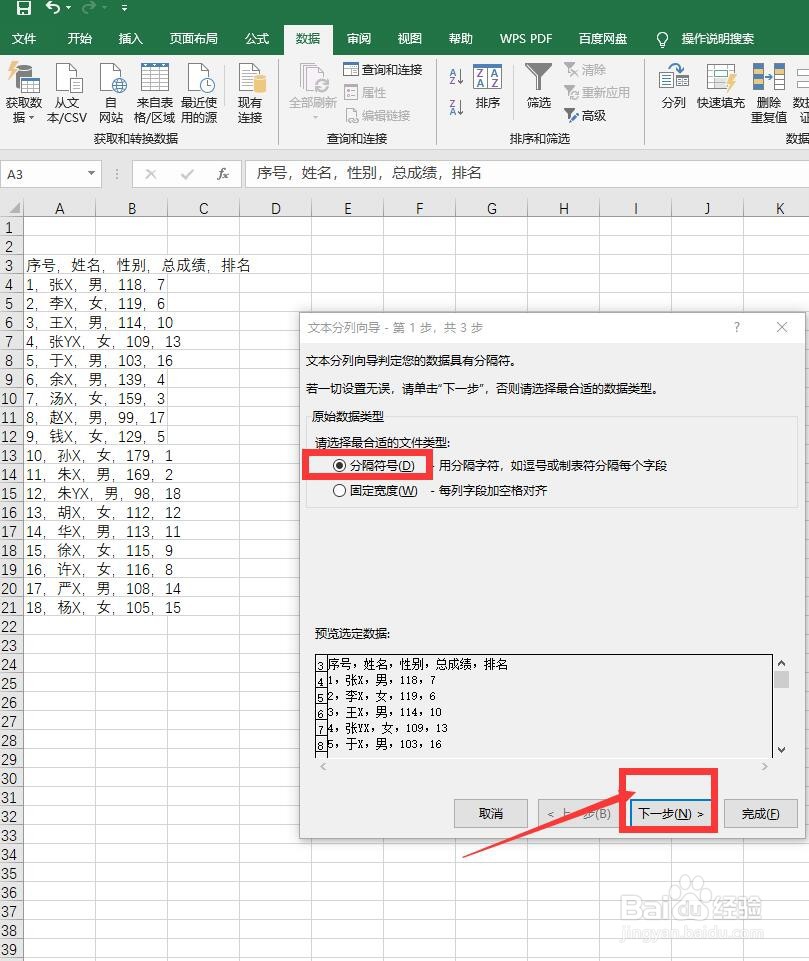Select column header A
The height and width of the screenshot is (961, 809).
pyautogui.click(x=59, y=208)
